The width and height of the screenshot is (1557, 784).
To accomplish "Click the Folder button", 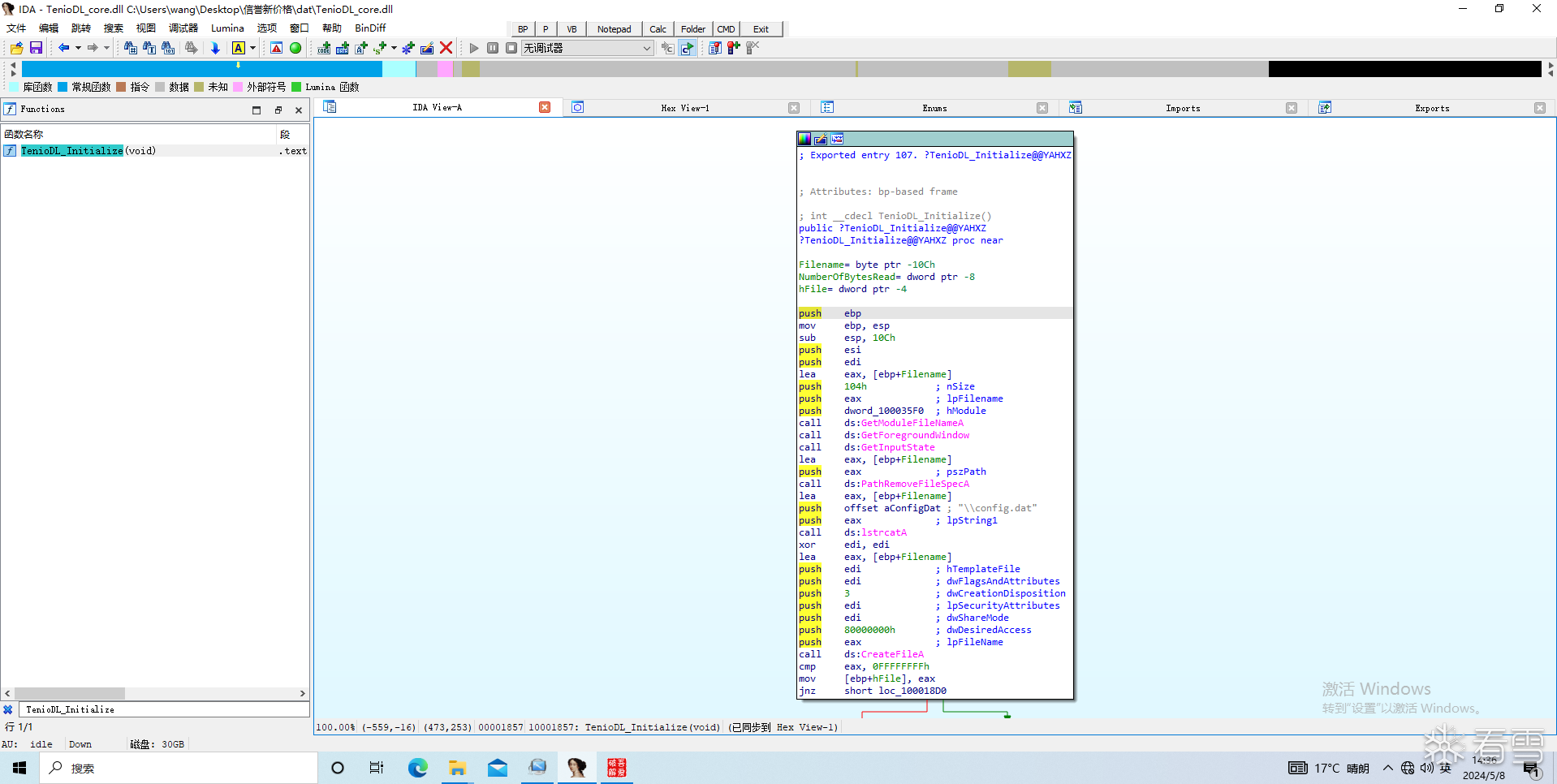I will (x=693, y=29).
